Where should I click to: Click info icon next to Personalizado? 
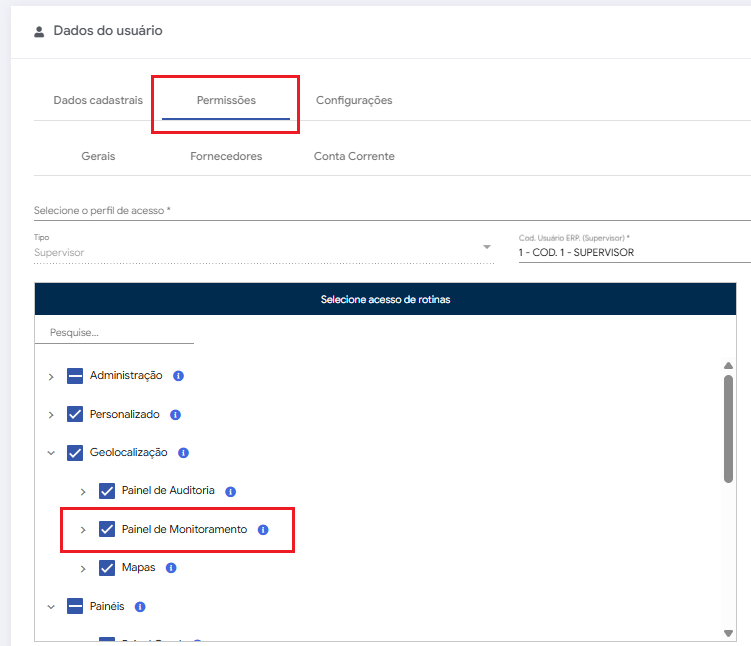click(175, 414)
